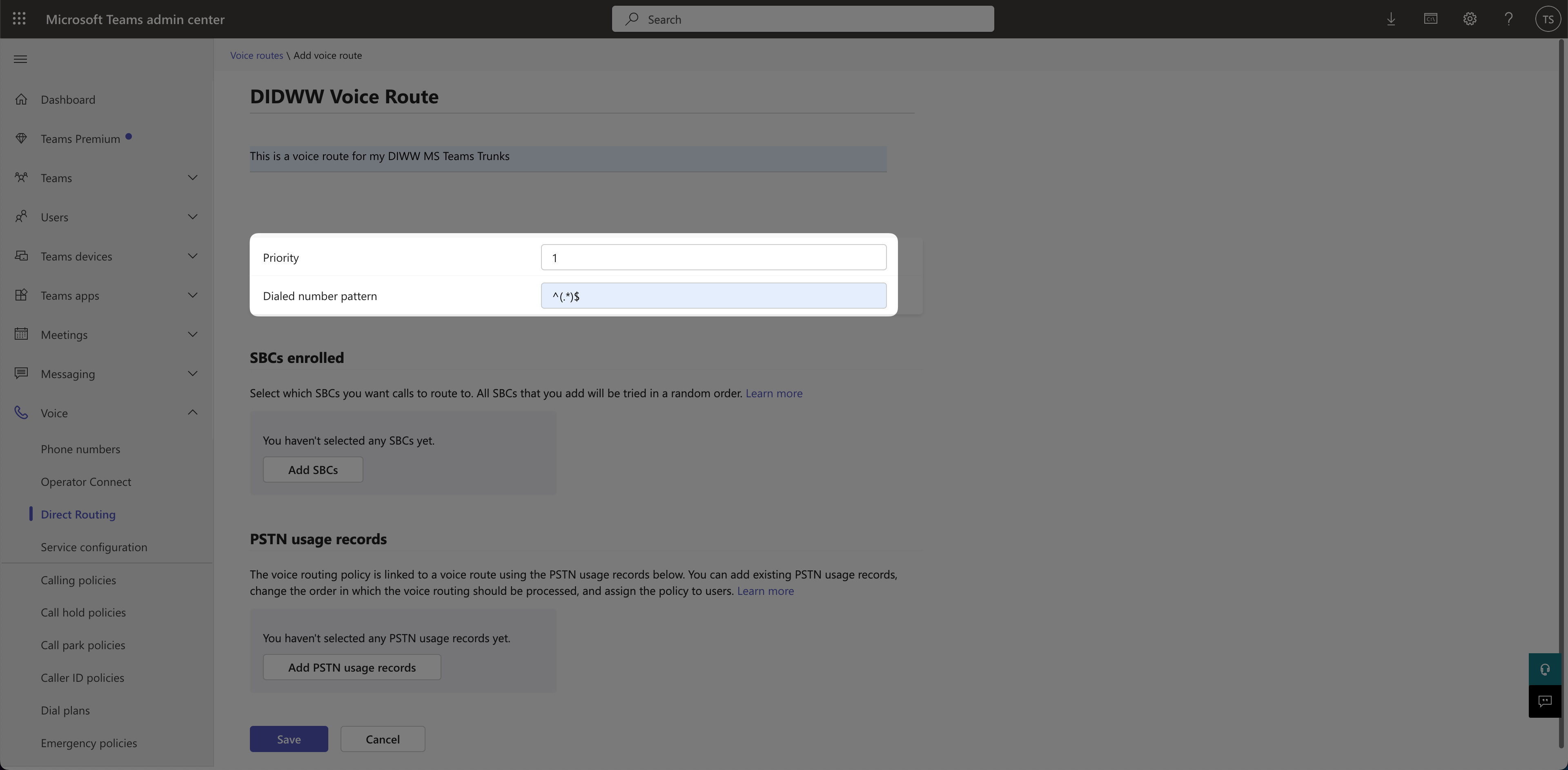Open Call hold policies page
Image resolution: width=1568 pixels, height=770 pixels.
point(83,612)
